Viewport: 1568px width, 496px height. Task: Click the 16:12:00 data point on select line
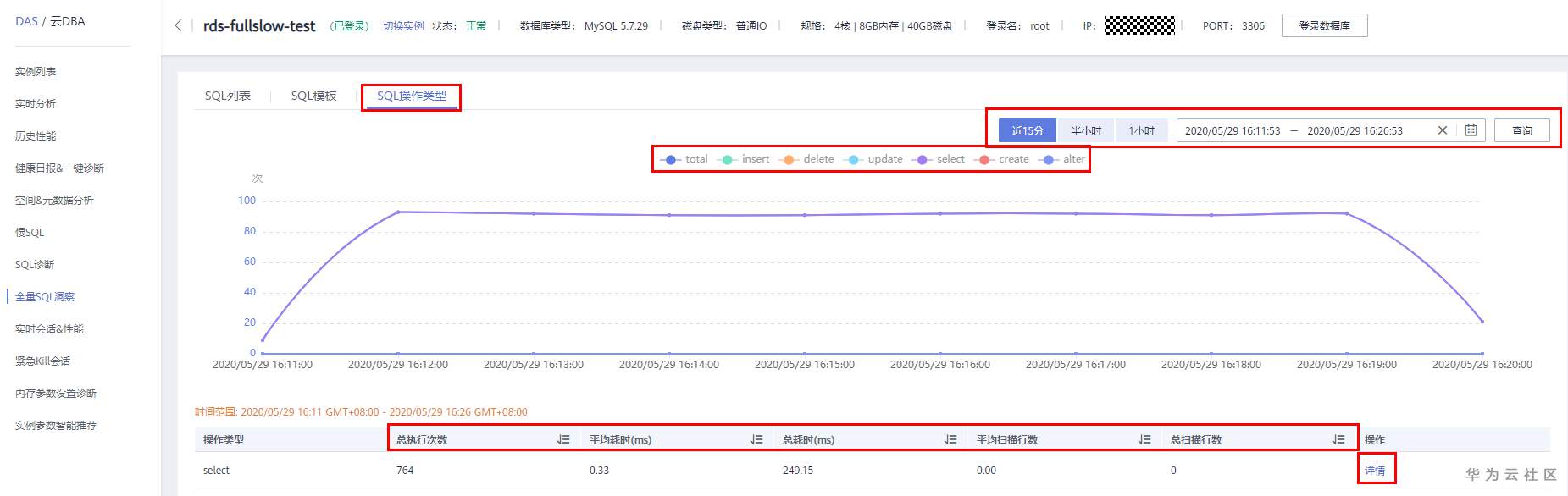398,212
